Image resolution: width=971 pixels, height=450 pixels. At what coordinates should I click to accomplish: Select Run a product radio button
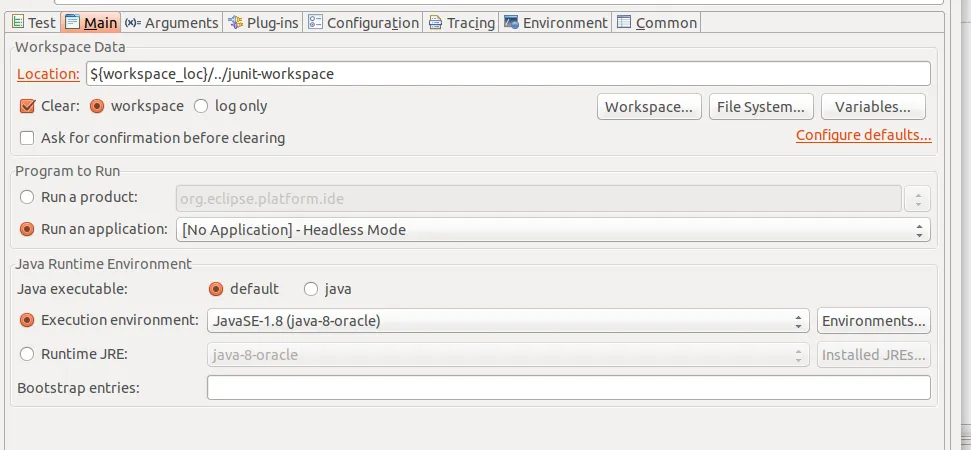(27, 198)
